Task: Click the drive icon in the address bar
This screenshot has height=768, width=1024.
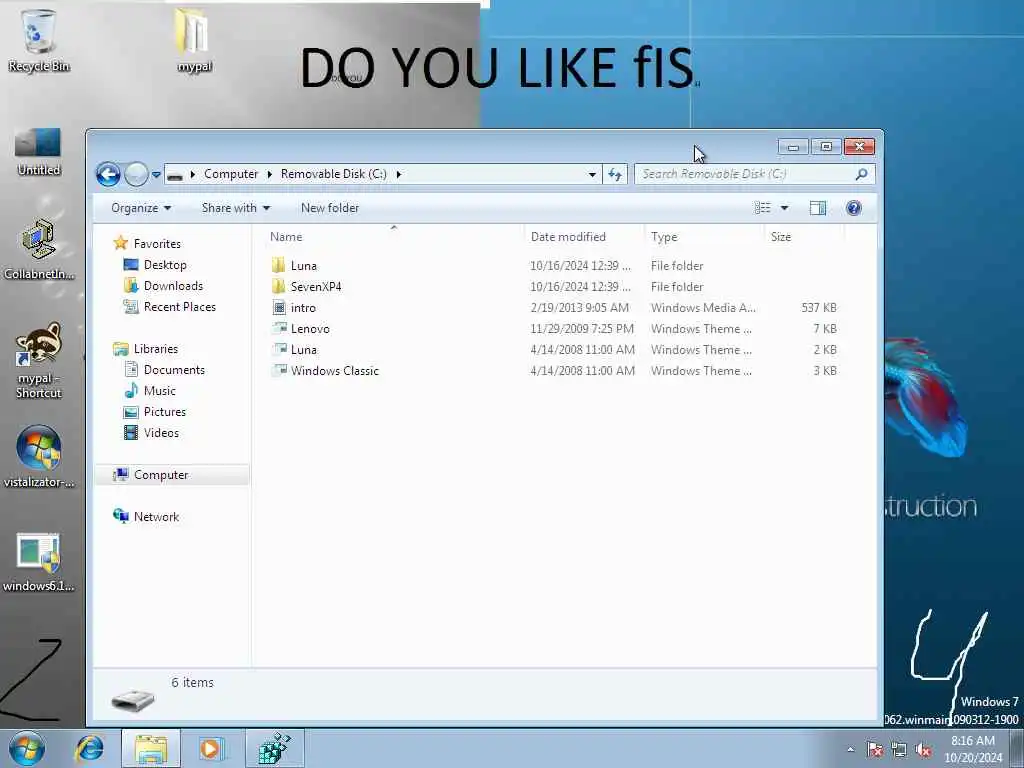Action: click(x=174, y=174)
